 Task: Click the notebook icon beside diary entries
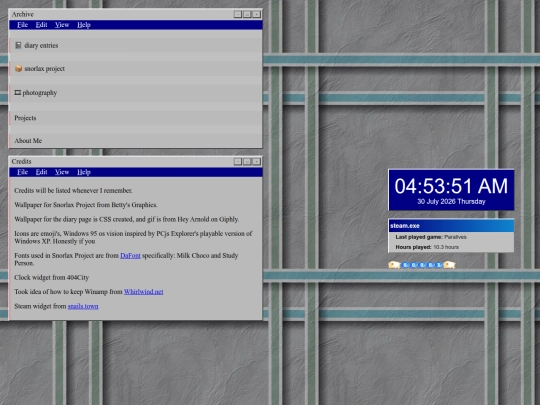pos(18,45)
